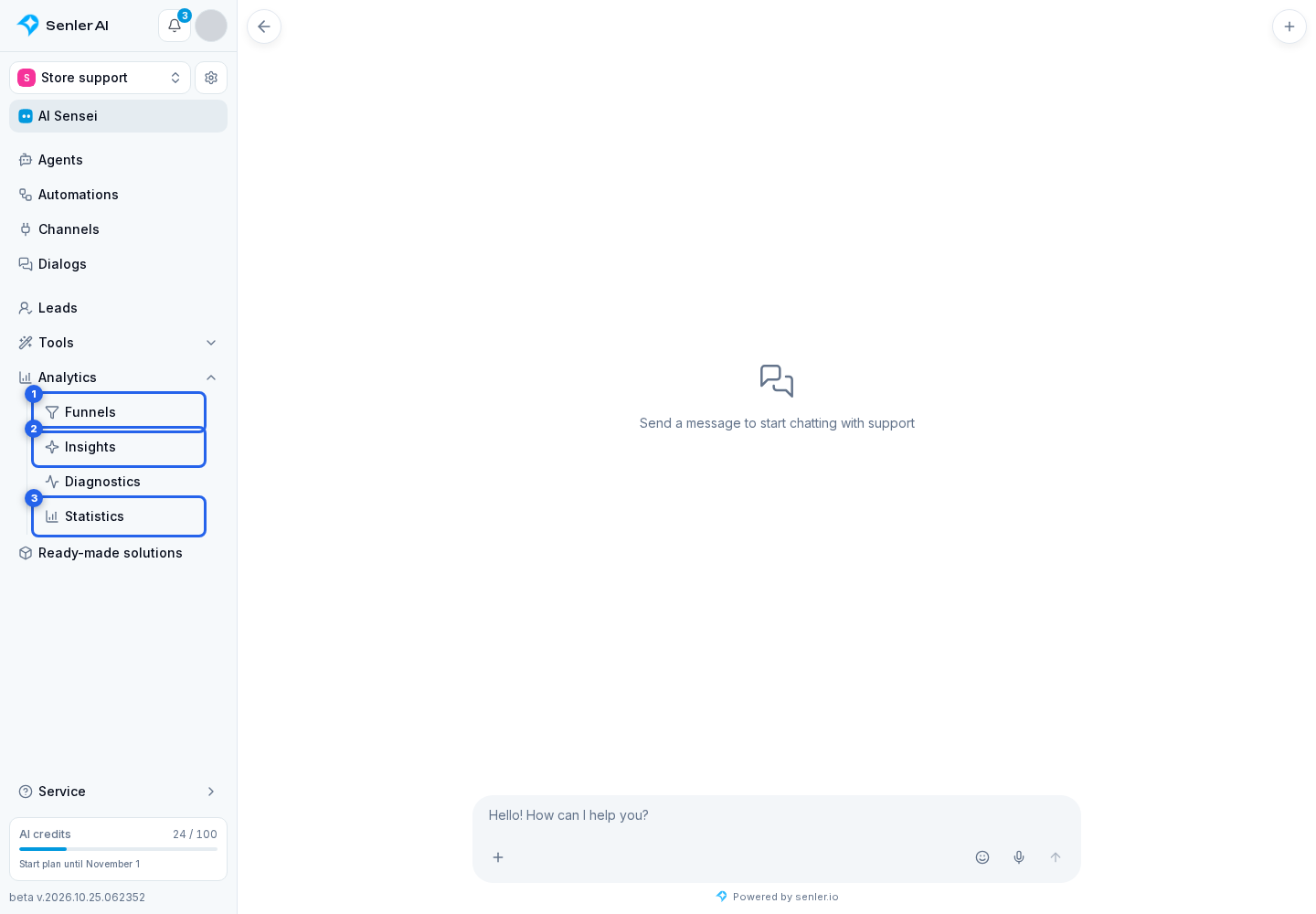Screen dimensions: 1316x914
Task: Start a new chat with plus button
Action: 1289,27
